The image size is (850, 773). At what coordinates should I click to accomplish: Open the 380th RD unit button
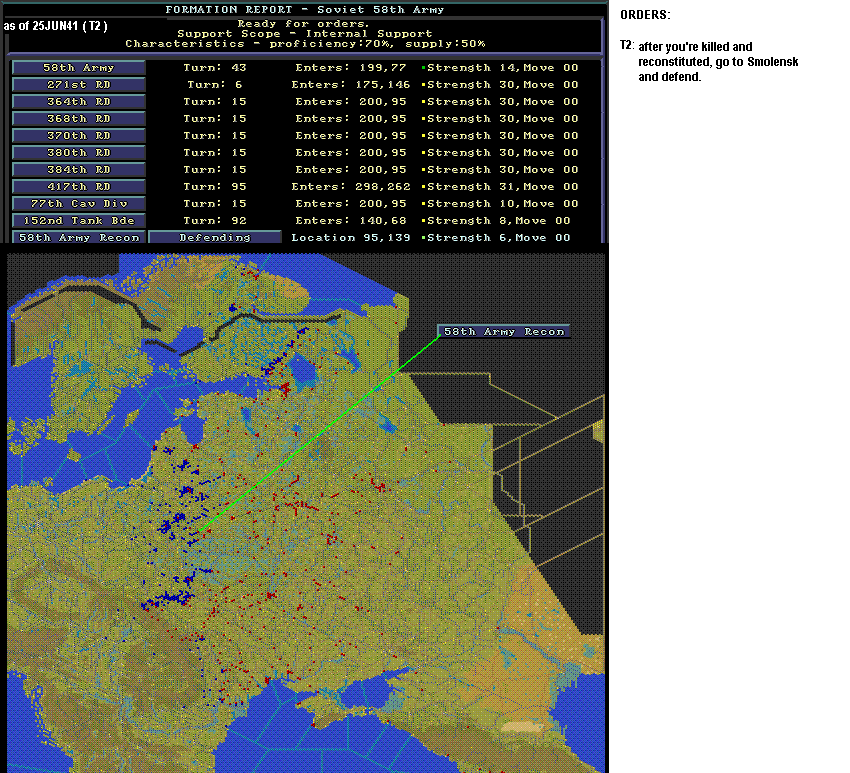(79, 153)
